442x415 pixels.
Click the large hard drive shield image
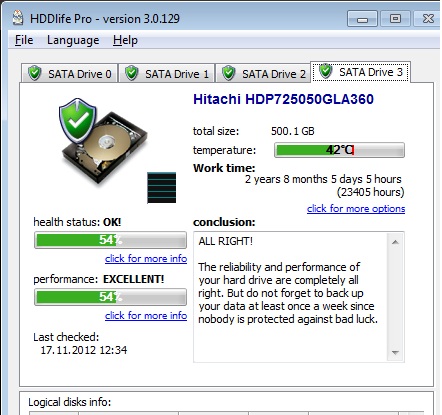pyautogui.click(x=103, y=141)
